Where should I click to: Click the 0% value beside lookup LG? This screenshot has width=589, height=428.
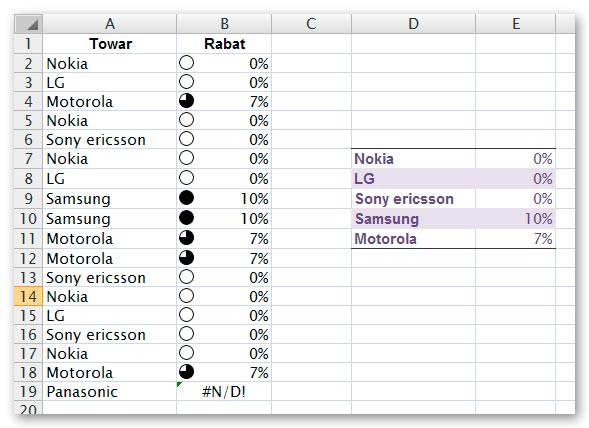click(x=516, y=178)
